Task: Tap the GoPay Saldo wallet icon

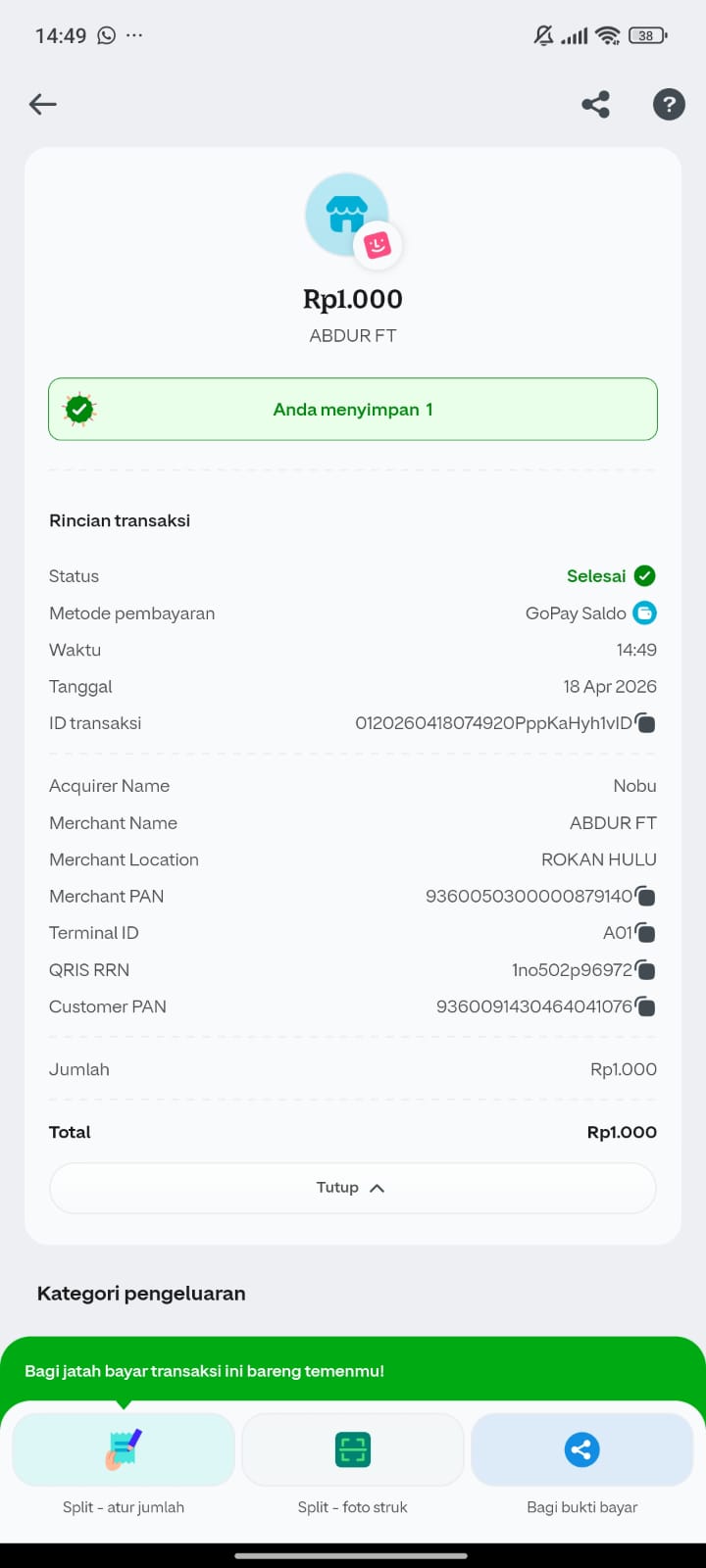Action: pyautogui.click(x=644, y=613)
